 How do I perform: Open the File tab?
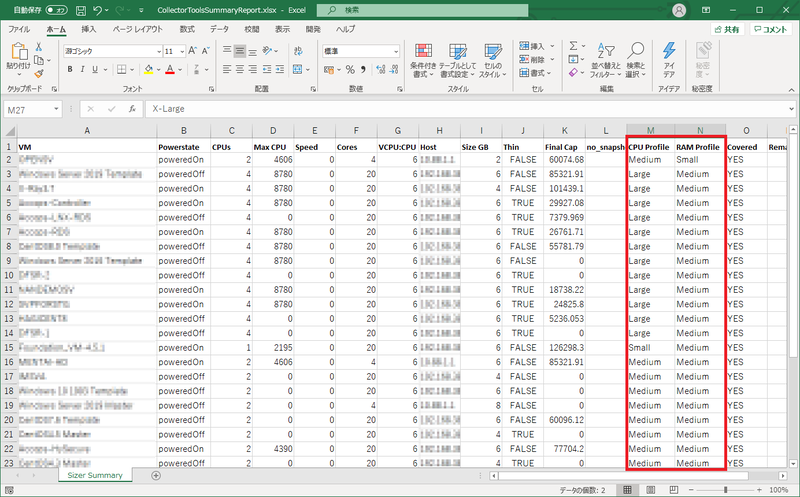(19, 29)
